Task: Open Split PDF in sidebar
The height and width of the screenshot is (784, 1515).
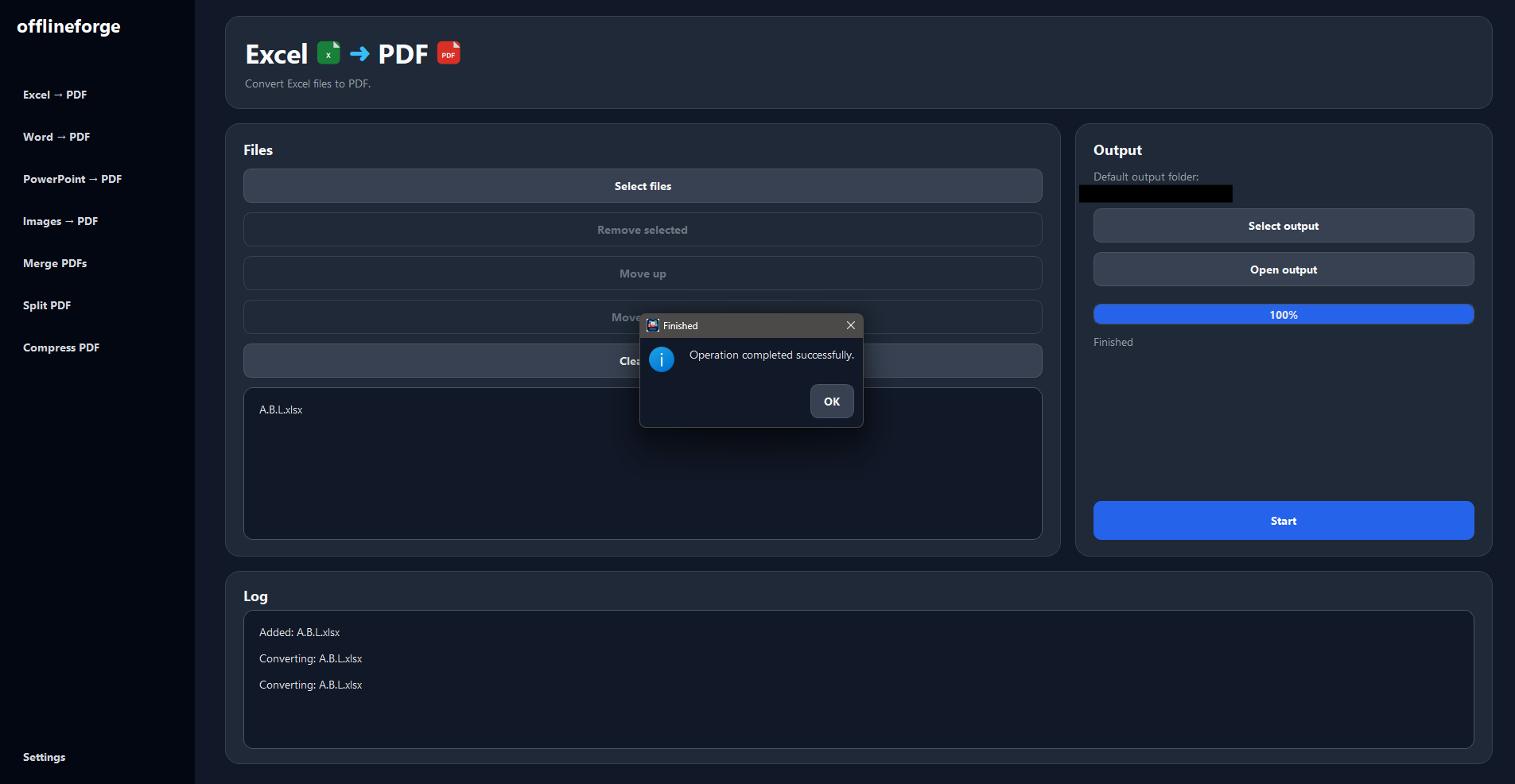Action: (47, 305)
